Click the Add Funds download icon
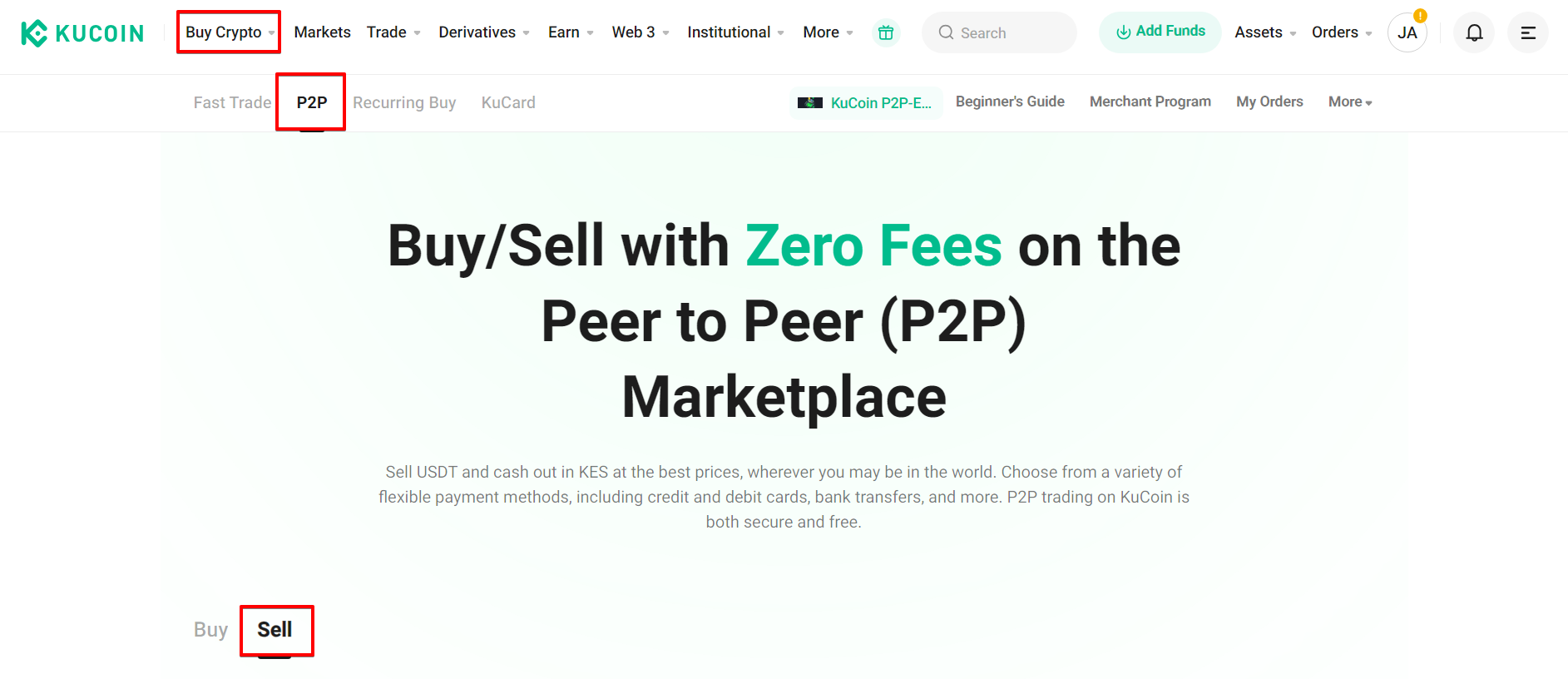The width and height of the screenshot is (1568, 679). [1124, 32]
